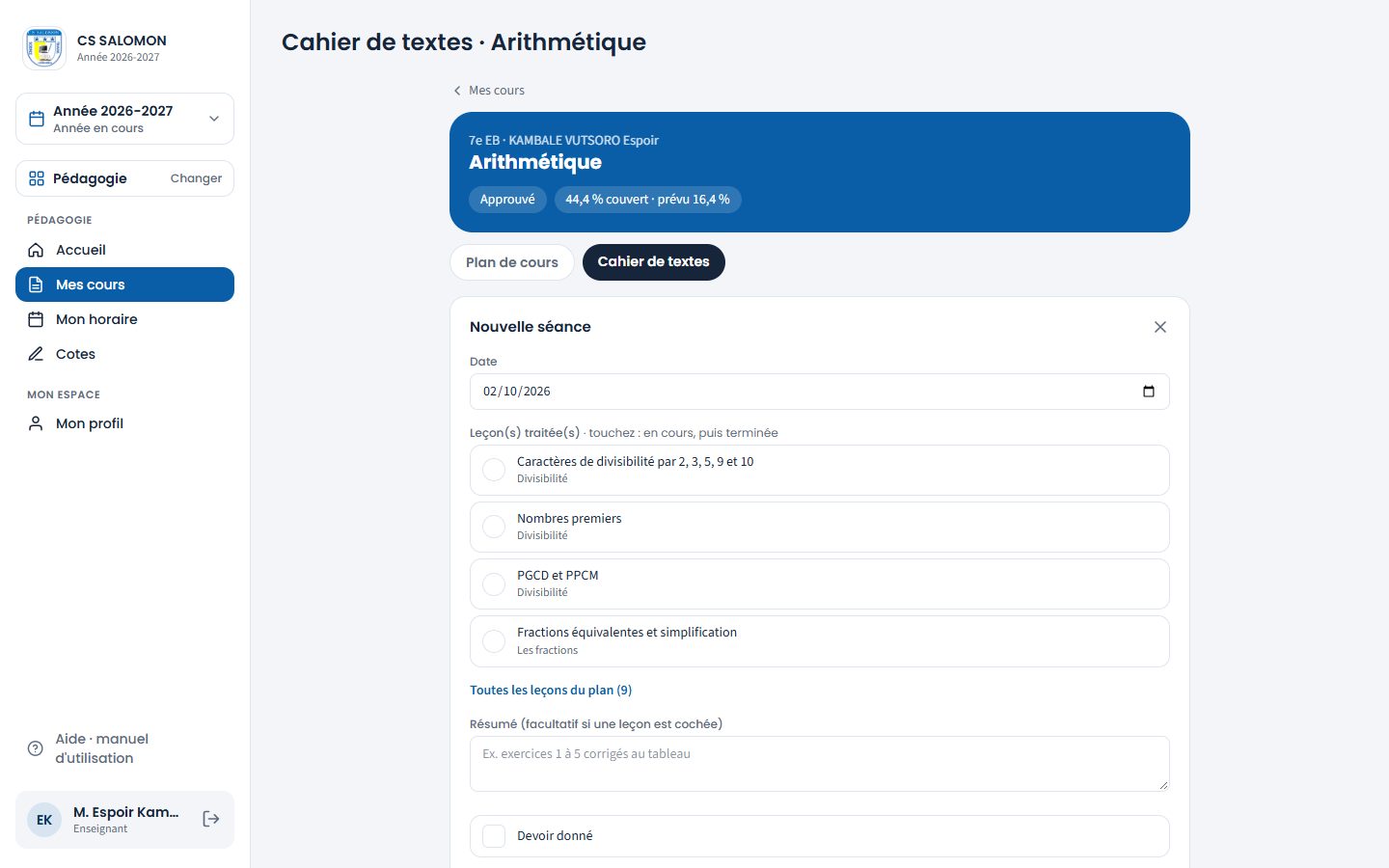Select the Cahier de textes tab
This screenshot has width=1389, height=868.
point(654,262)
